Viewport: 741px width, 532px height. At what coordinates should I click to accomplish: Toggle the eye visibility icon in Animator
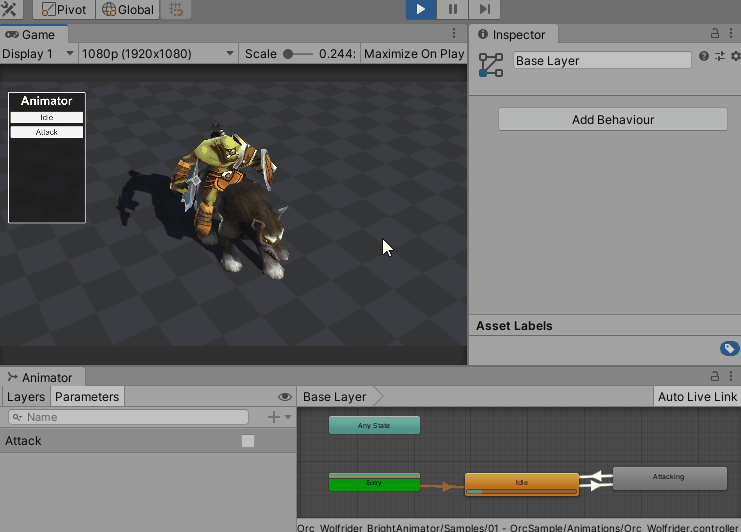(284, 397)
